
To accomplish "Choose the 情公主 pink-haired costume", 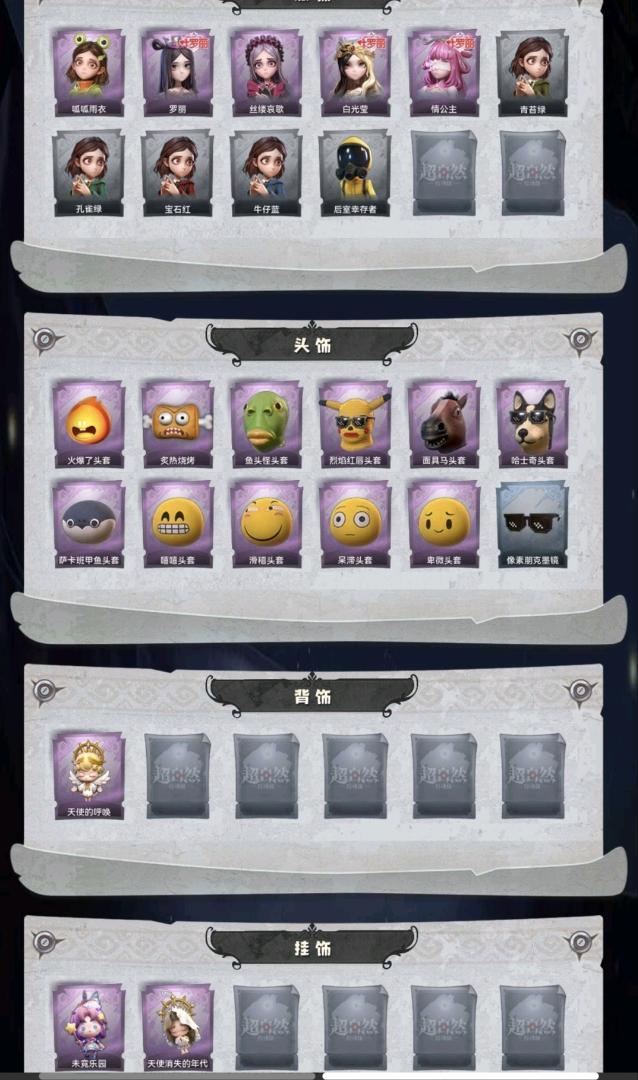I will (444, 72).
